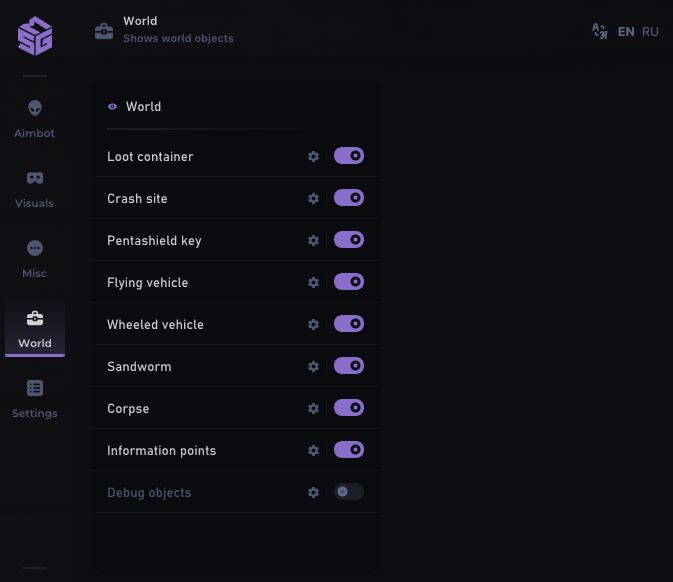Screen dimensions: 673x582
Task: Switch language to RU
Action: (x=650, y=32)
